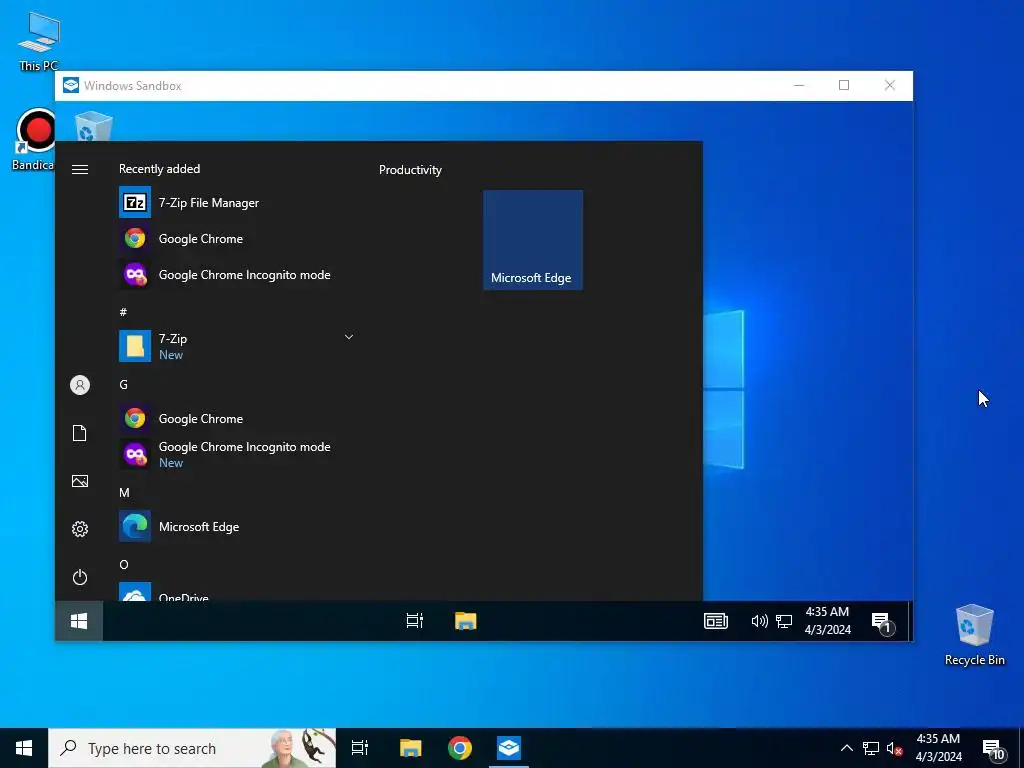Launch Google Chrome from the host taskbar

pyautogui.click(x=460, y=748)
